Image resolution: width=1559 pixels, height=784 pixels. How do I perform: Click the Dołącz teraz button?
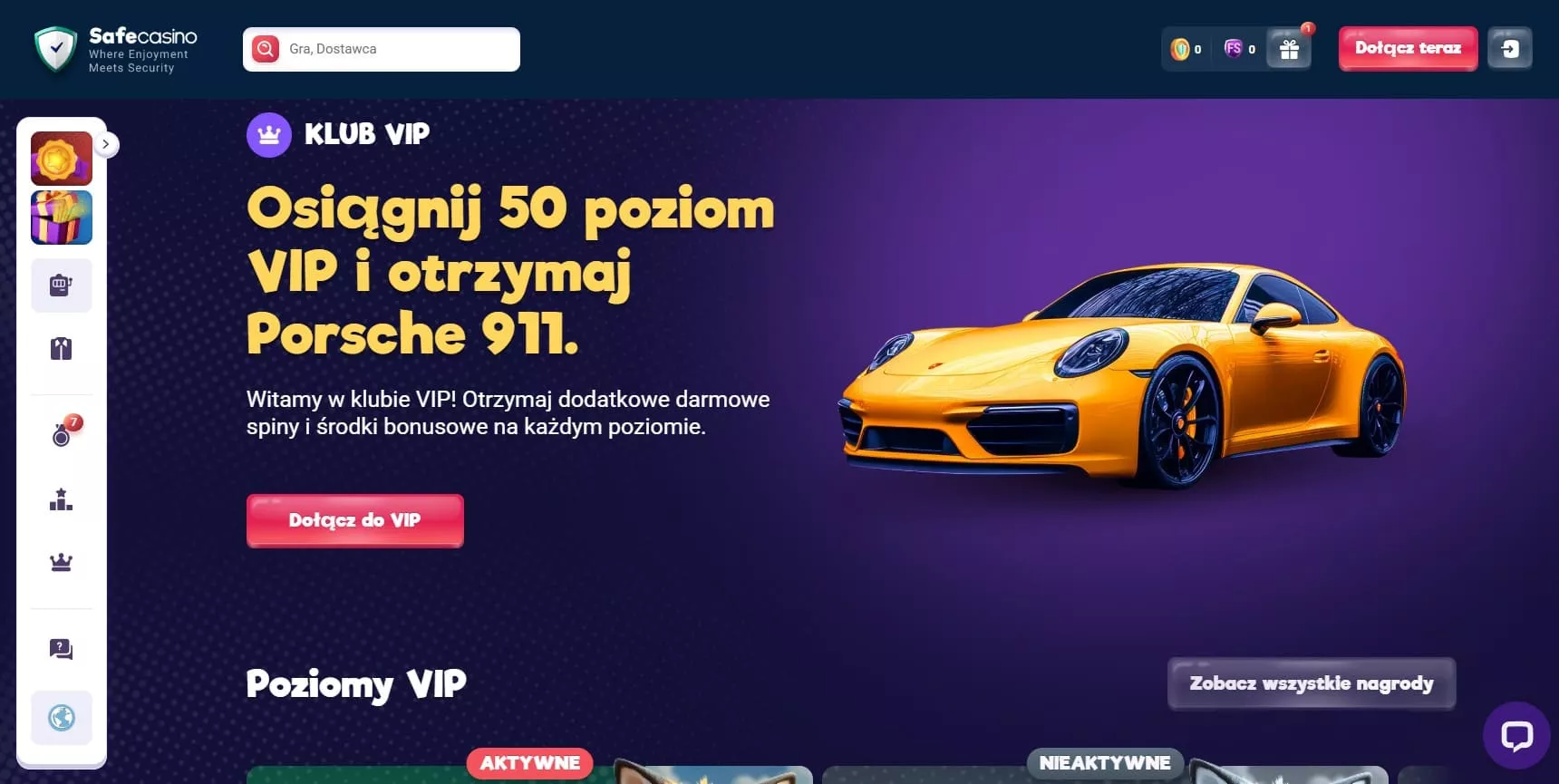click(1408, 48)
